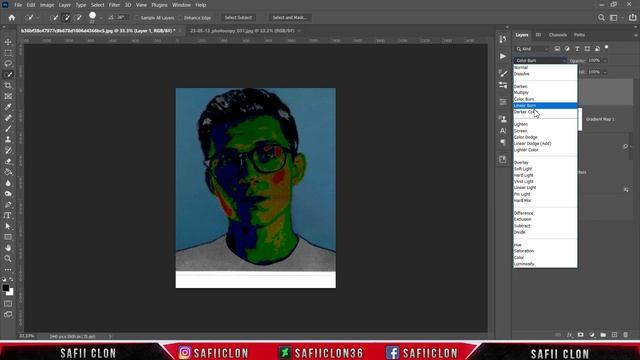Image resolution: width=640 pixels, height=360 pixels.
Task: Choose Add to selection mode
Action: coord(66,18)
